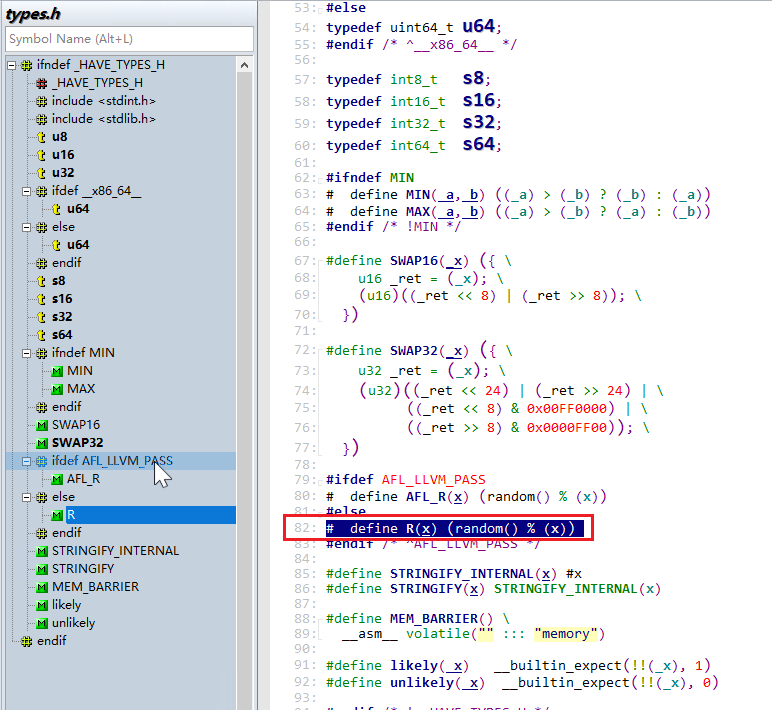Image resolution: width=772 pixels, height=710 pixels.
Task: Collapse the ifndef MIN tree node
Action: click(27, 353)
